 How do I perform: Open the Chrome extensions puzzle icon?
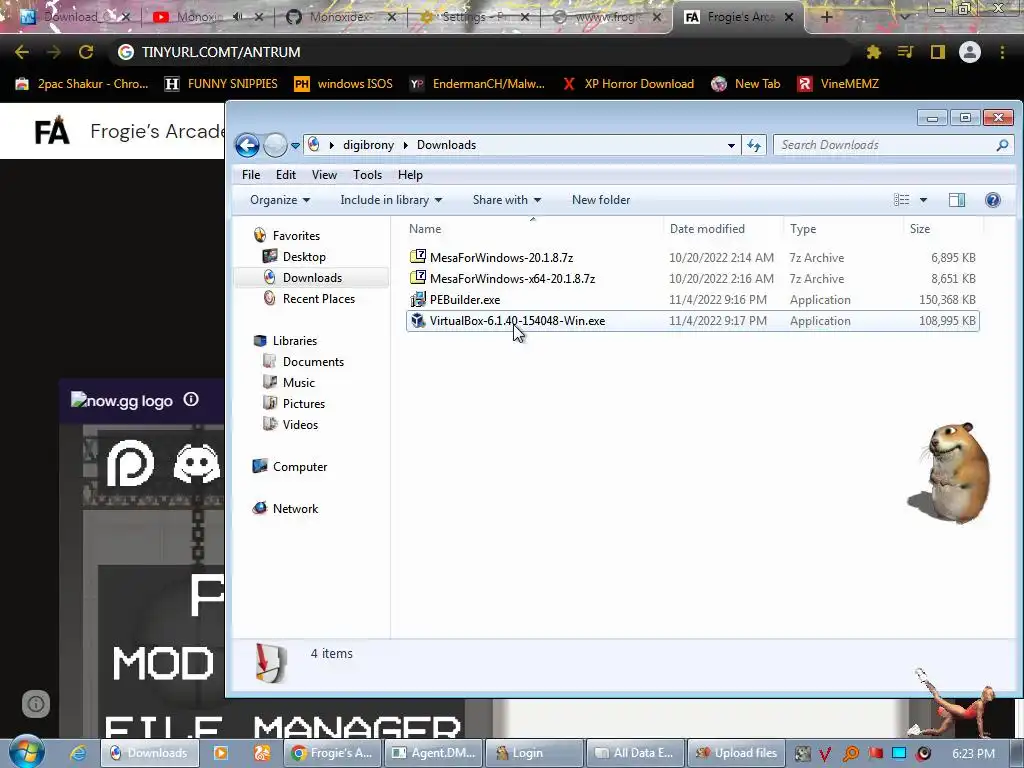coord(873,52)
